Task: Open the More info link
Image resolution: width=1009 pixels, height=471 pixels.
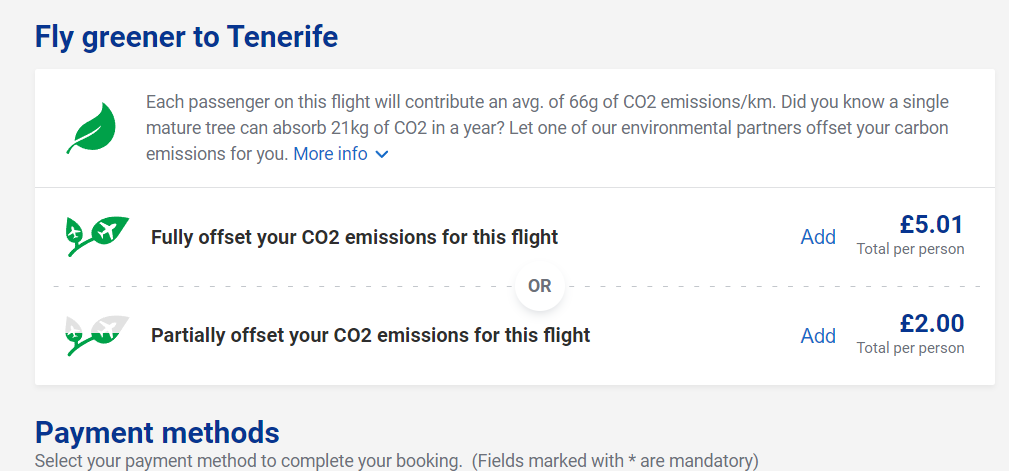Action: click(330, 154)
